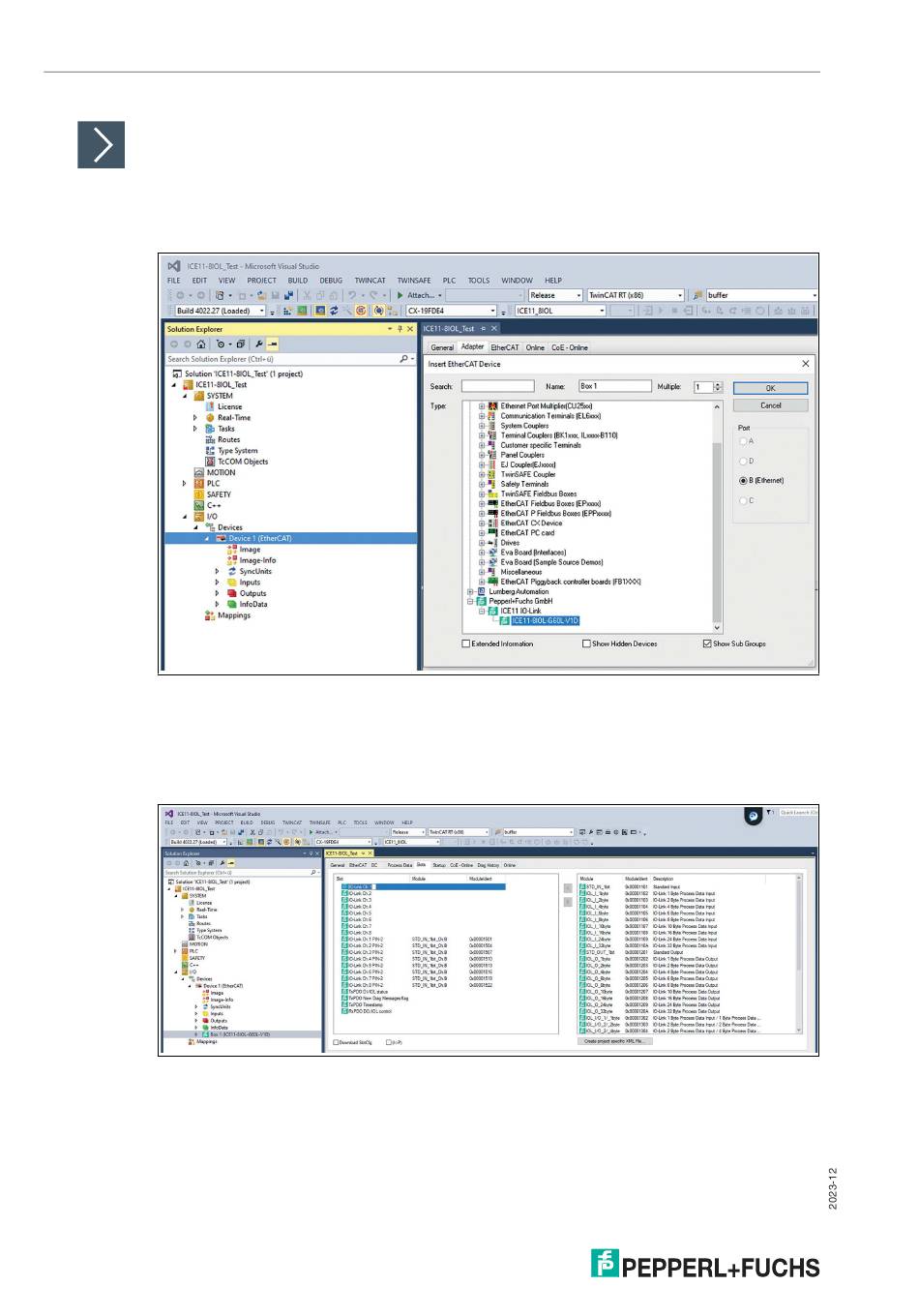Screen dimensions: 919x1316
Task: Expand the Lumberg Automation vendor group
Action: click(471, 591)
